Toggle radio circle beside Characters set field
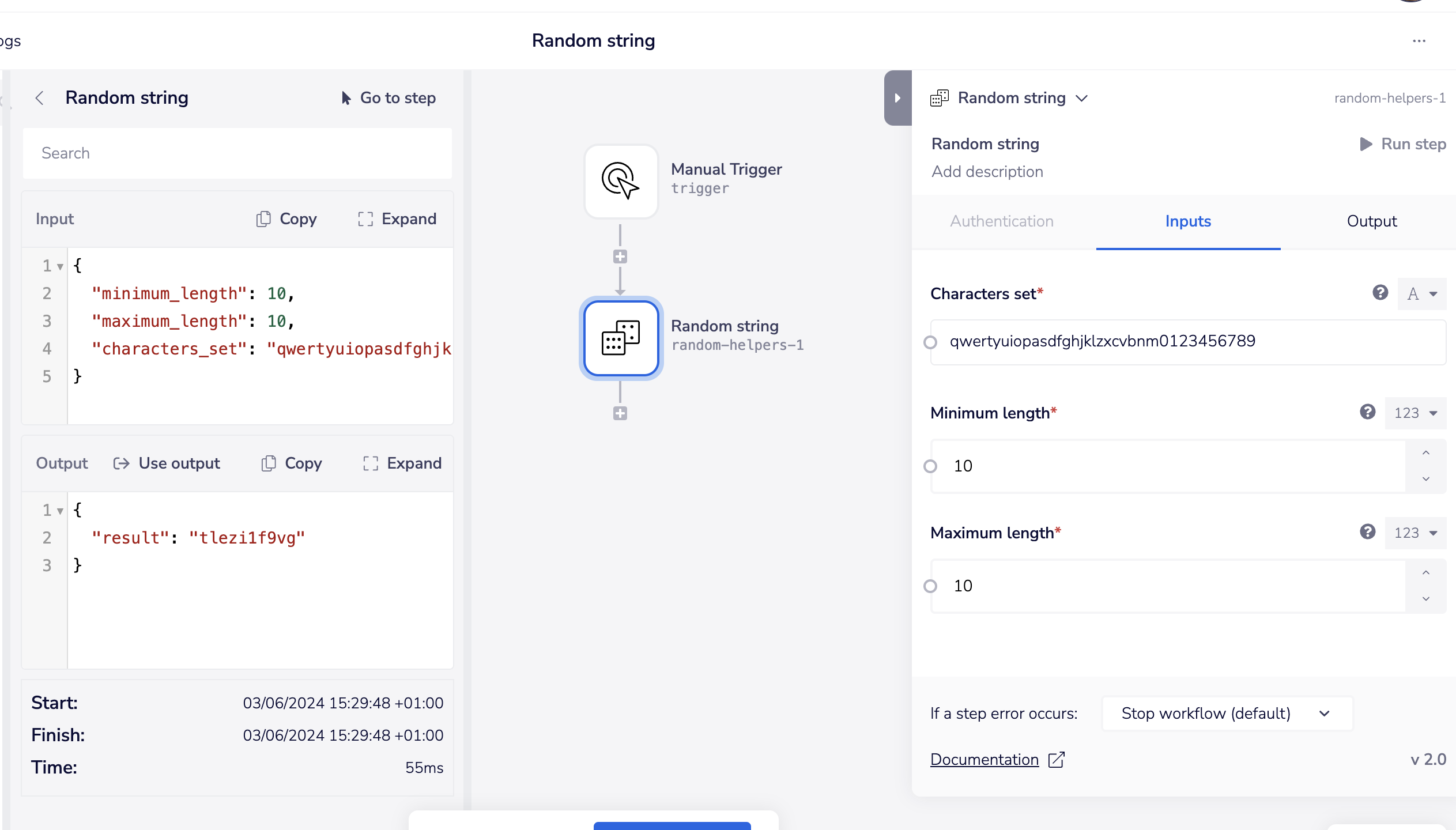Viewport: 1456px width, 830px height. pos(930,342)
